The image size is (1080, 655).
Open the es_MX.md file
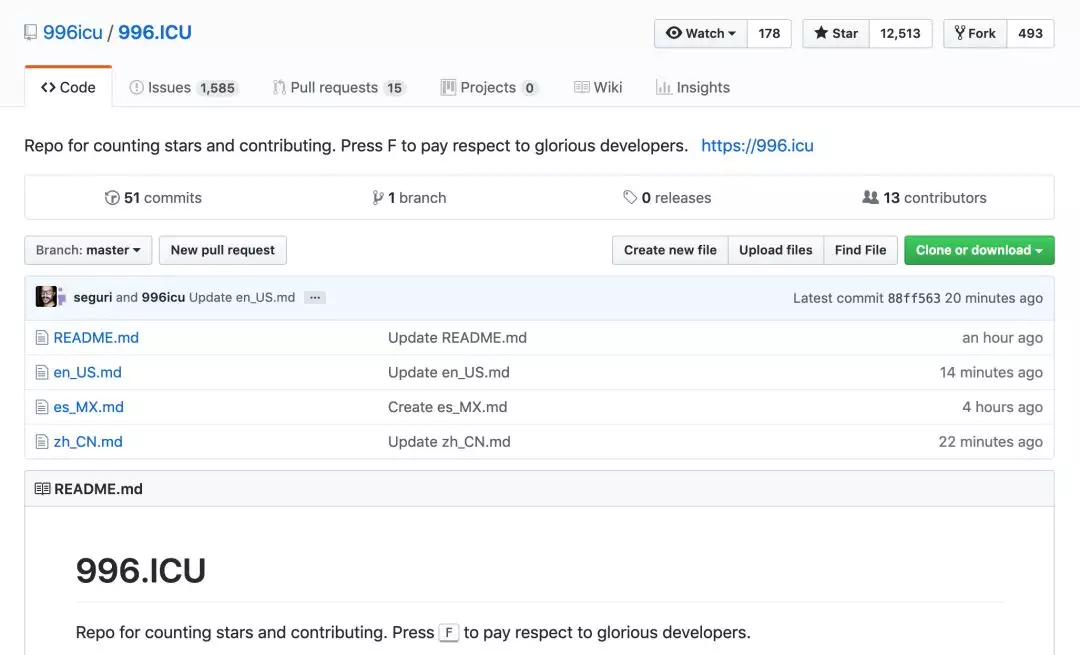[89, 407]
